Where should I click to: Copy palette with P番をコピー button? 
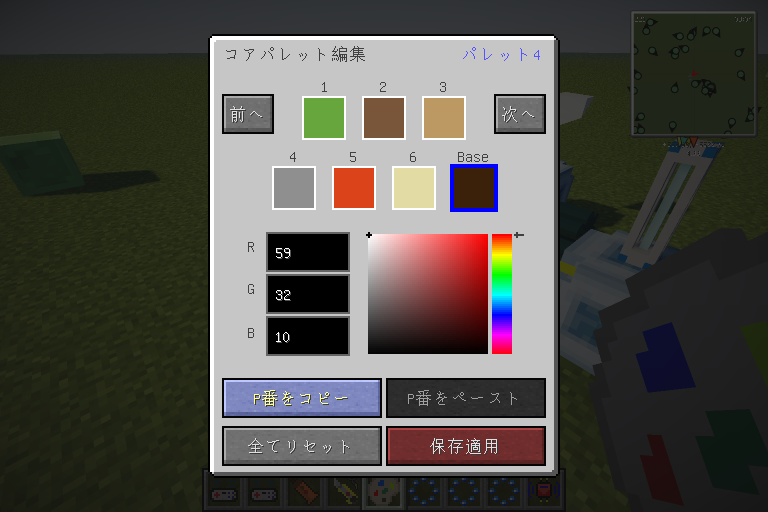[302, 398]
